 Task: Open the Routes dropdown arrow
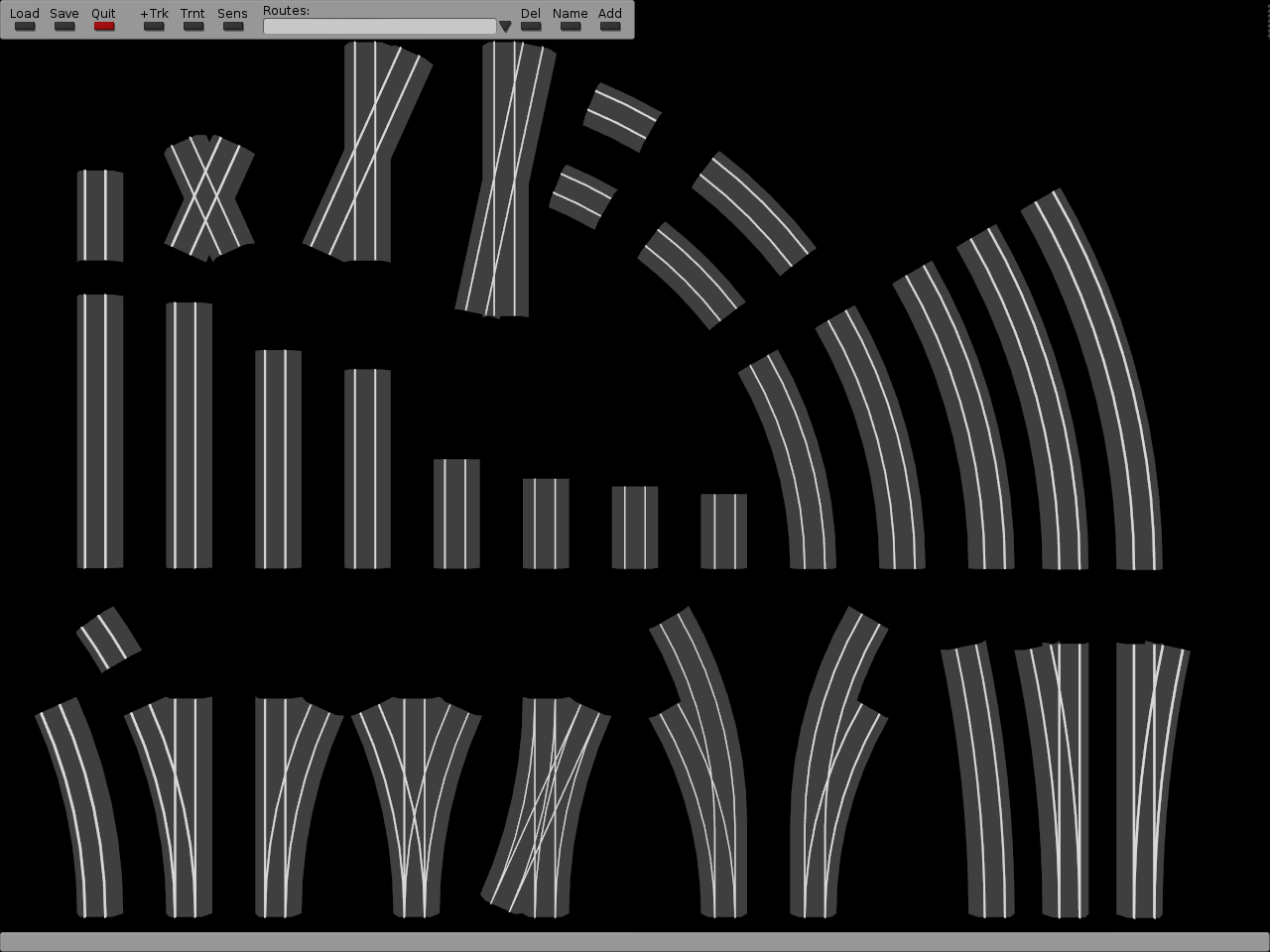505,27
